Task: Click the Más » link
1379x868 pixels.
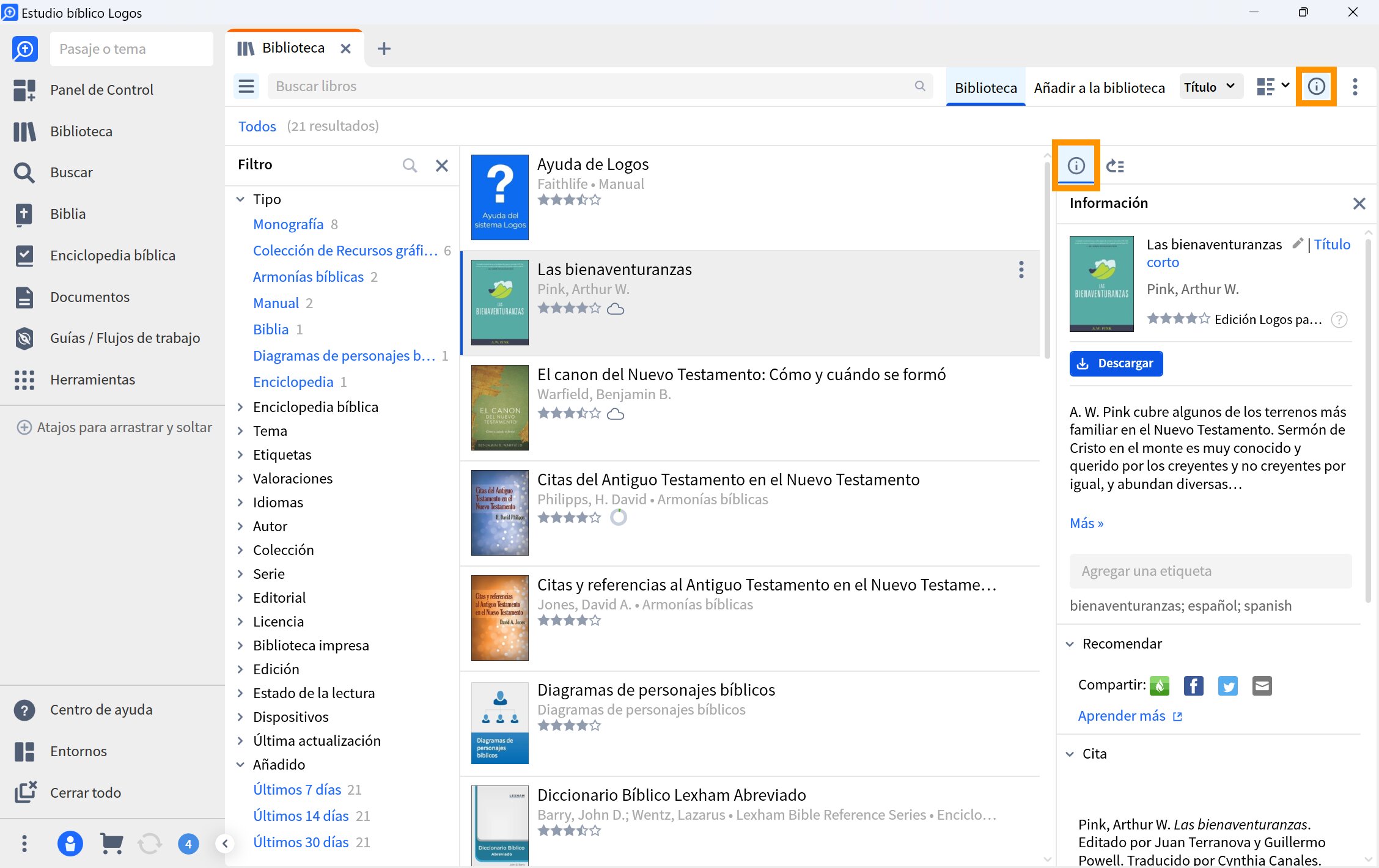Action: pos(1086,523)
